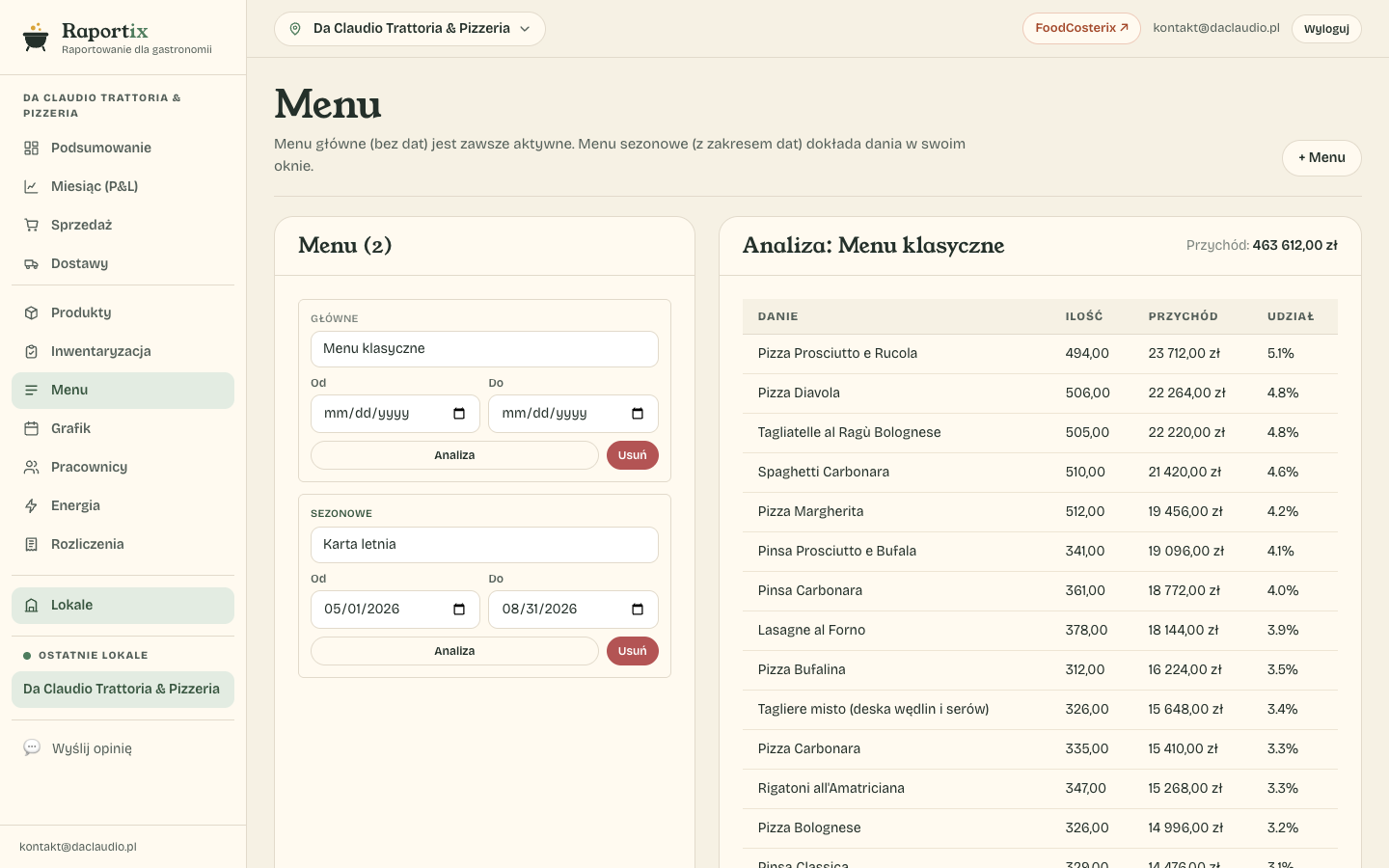Click the Raportix cauldron logo icon
This screenshot has height=868, width=1389.
[x=36, y=38]
